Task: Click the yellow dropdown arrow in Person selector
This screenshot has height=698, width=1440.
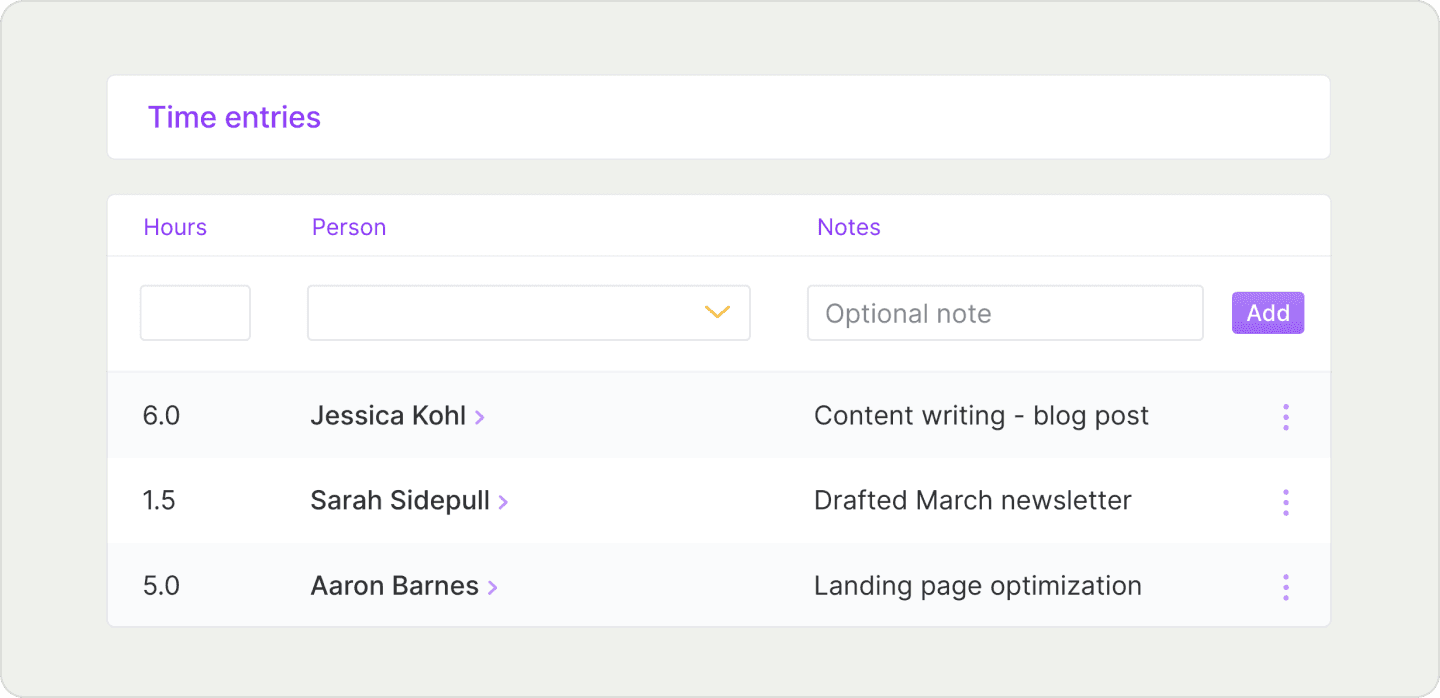Action: coord(716,313)
